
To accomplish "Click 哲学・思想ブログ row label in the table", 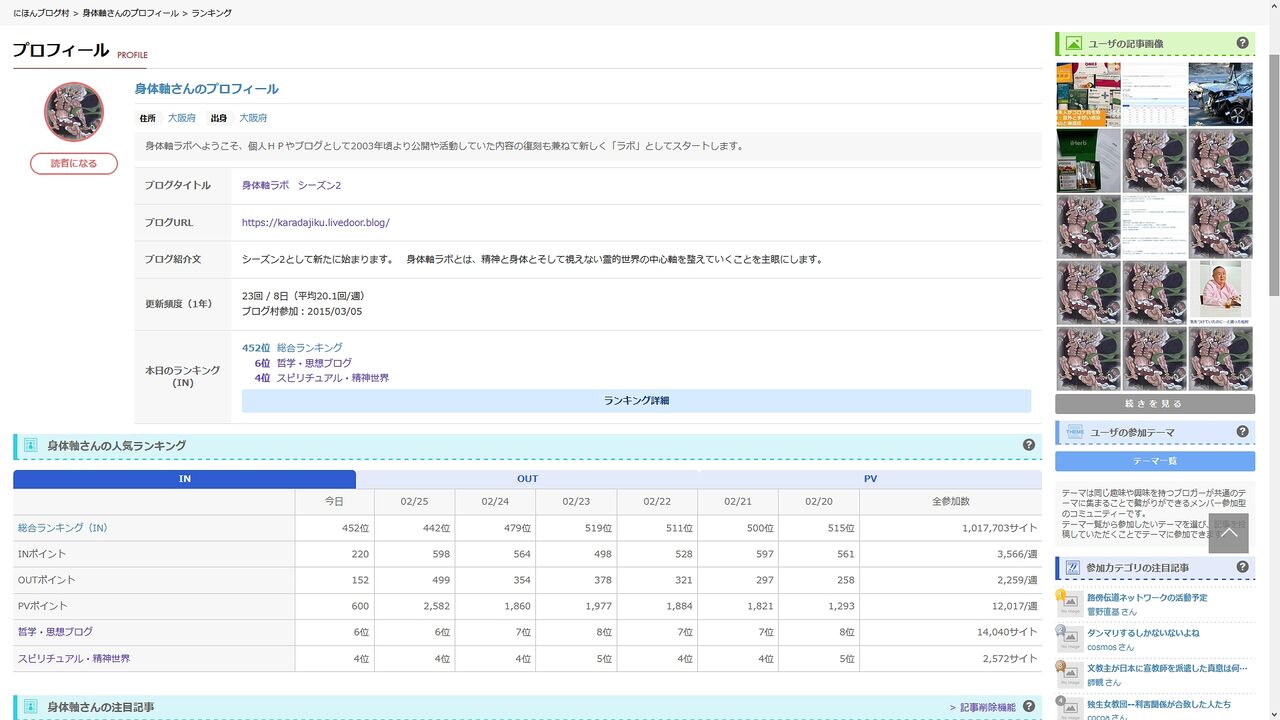I will coord(55,632).
